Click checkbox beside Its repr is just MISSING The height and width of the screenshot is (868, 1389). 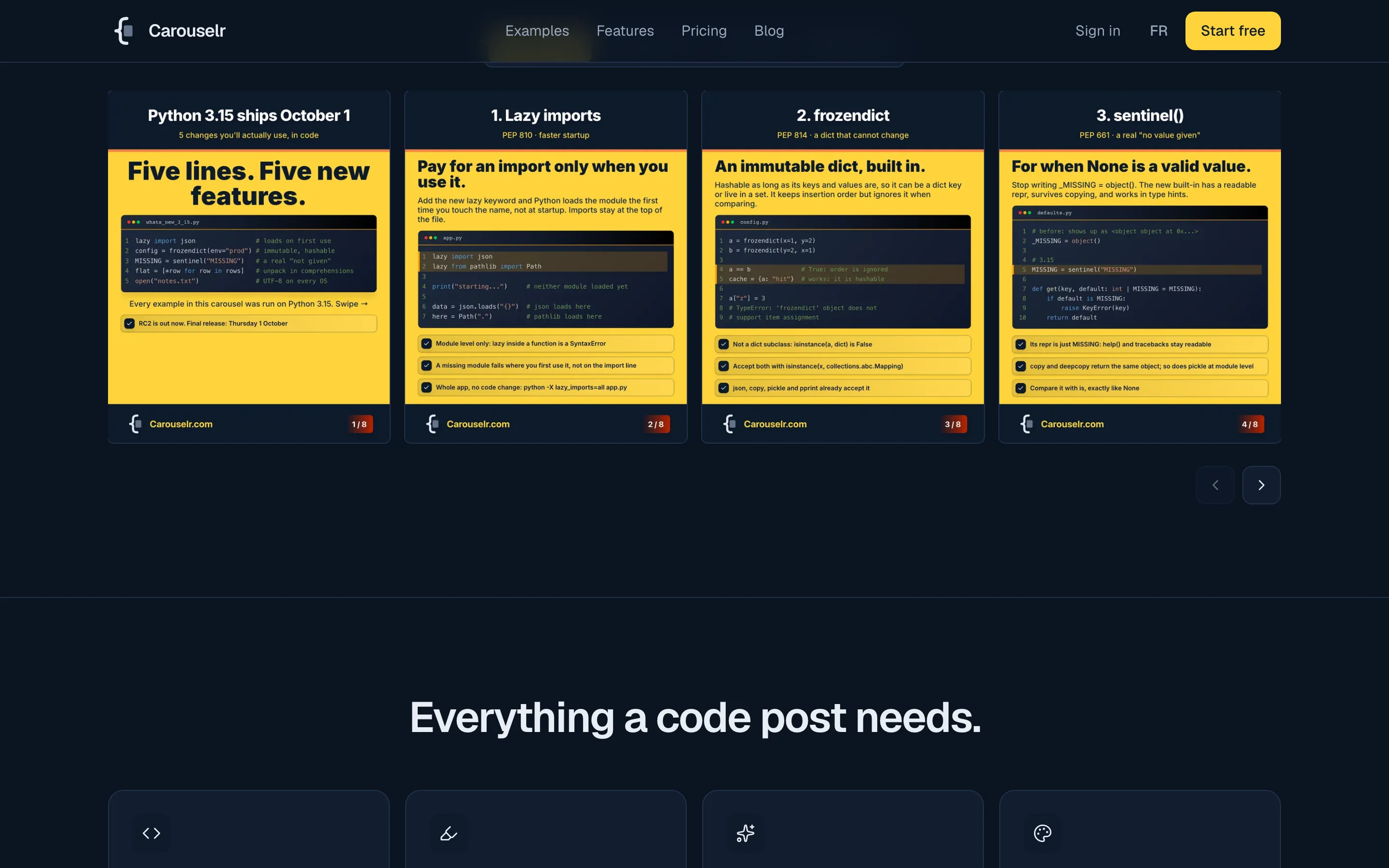tap(1021, 344)
